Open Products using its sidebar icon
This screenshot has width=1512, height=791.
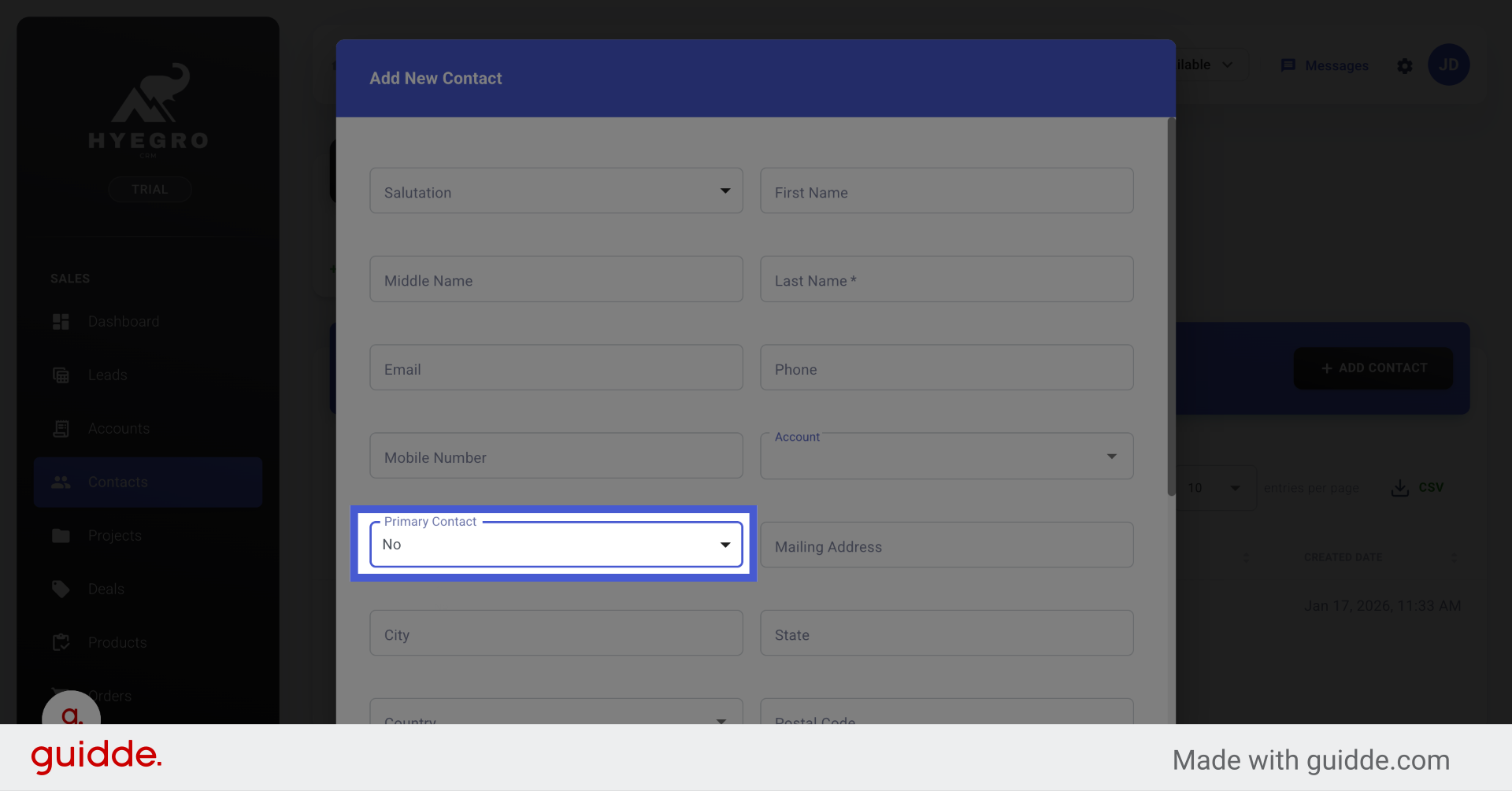61,642
